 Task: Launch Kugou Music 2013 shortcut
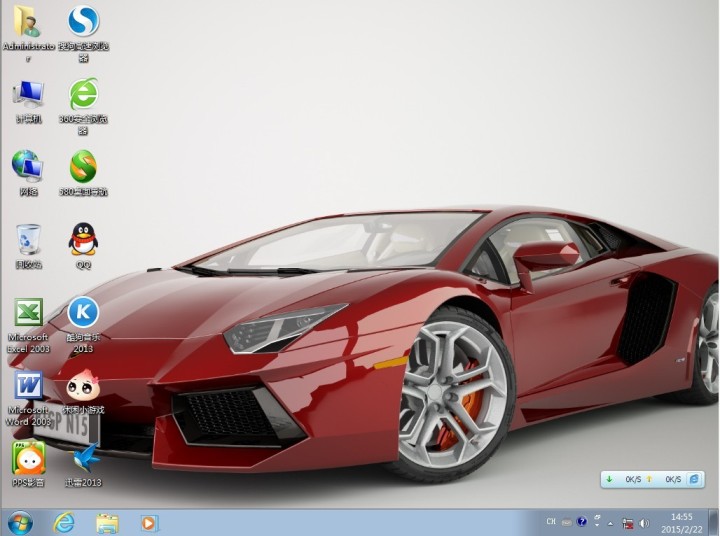click(83, 312)
